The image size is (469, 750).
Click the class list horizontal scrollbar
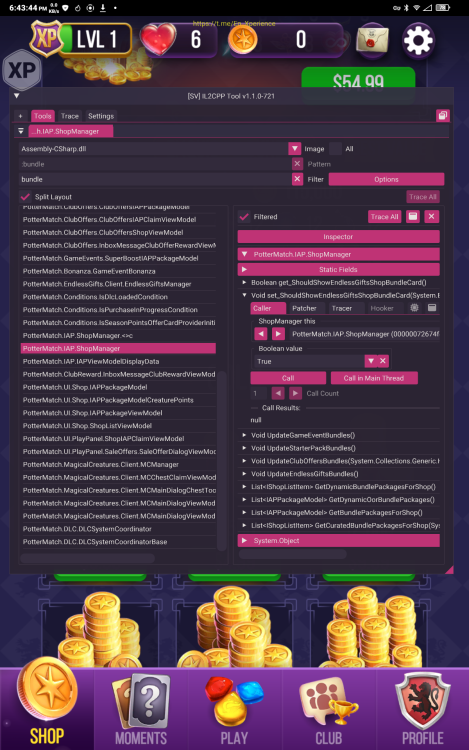88,558
